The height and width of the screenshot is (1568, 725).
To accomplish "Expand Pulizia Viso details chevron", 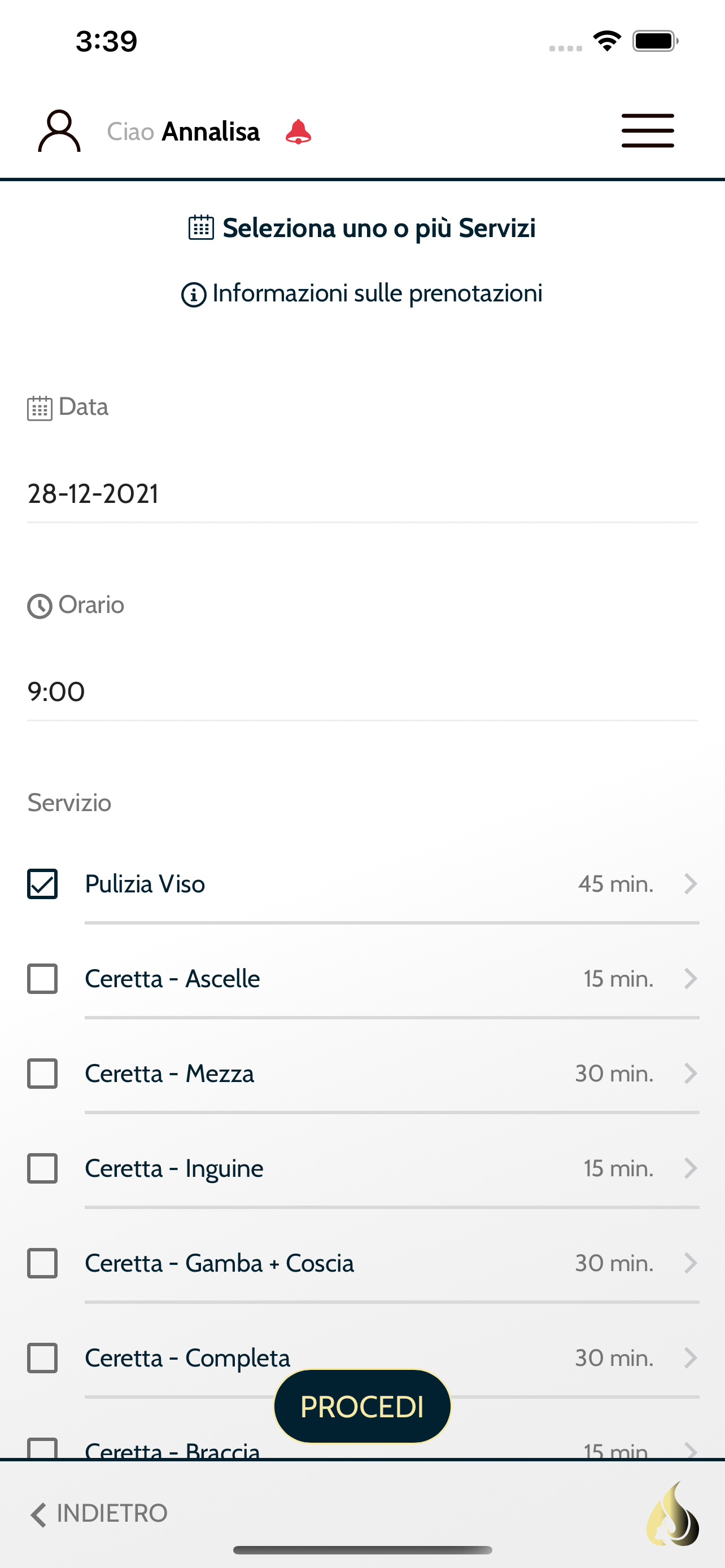I will coord(689,884).
